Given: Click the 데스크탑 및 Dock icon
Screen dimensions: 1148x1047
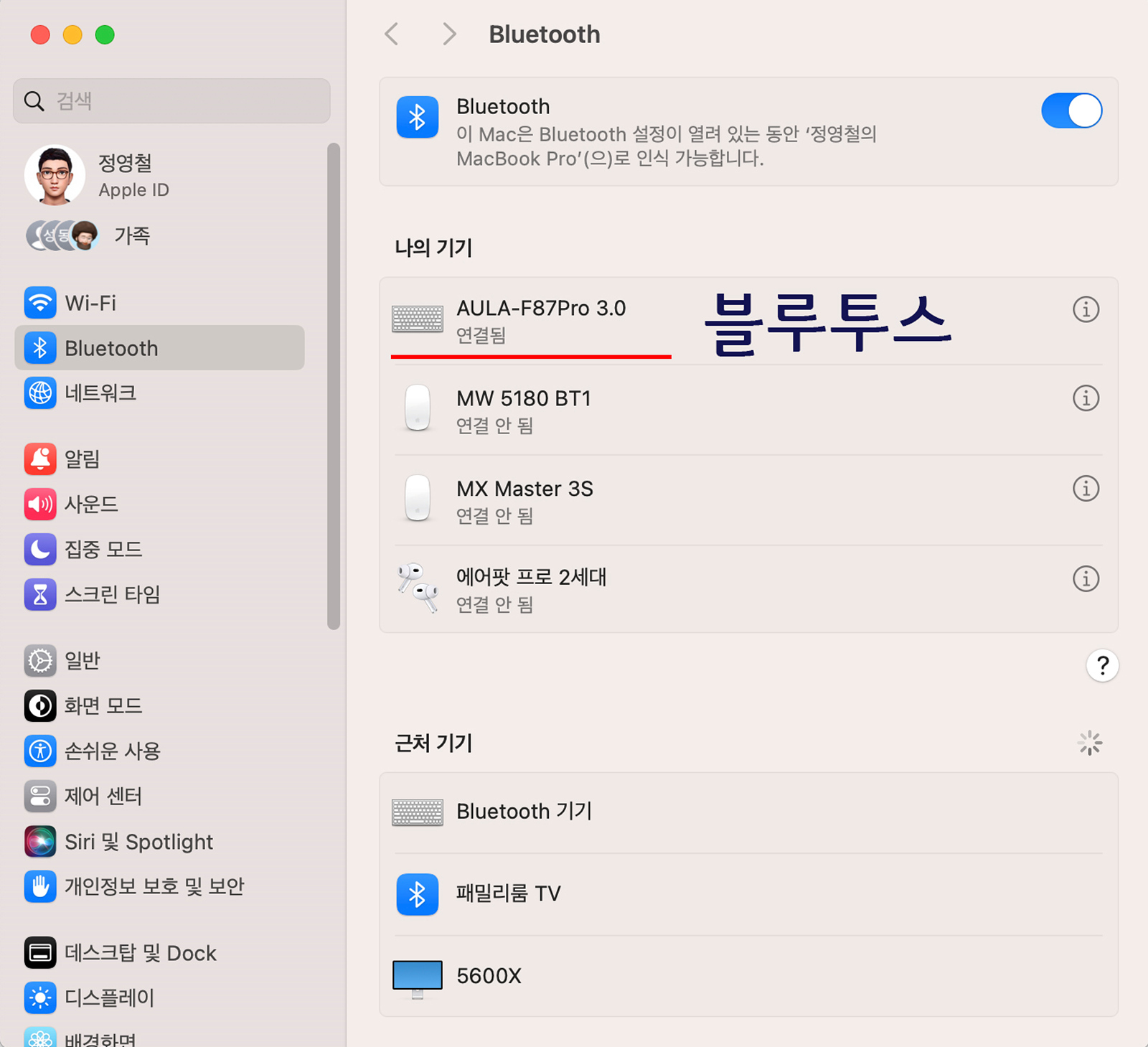Looking at the screenshot, I should (40, 953).
